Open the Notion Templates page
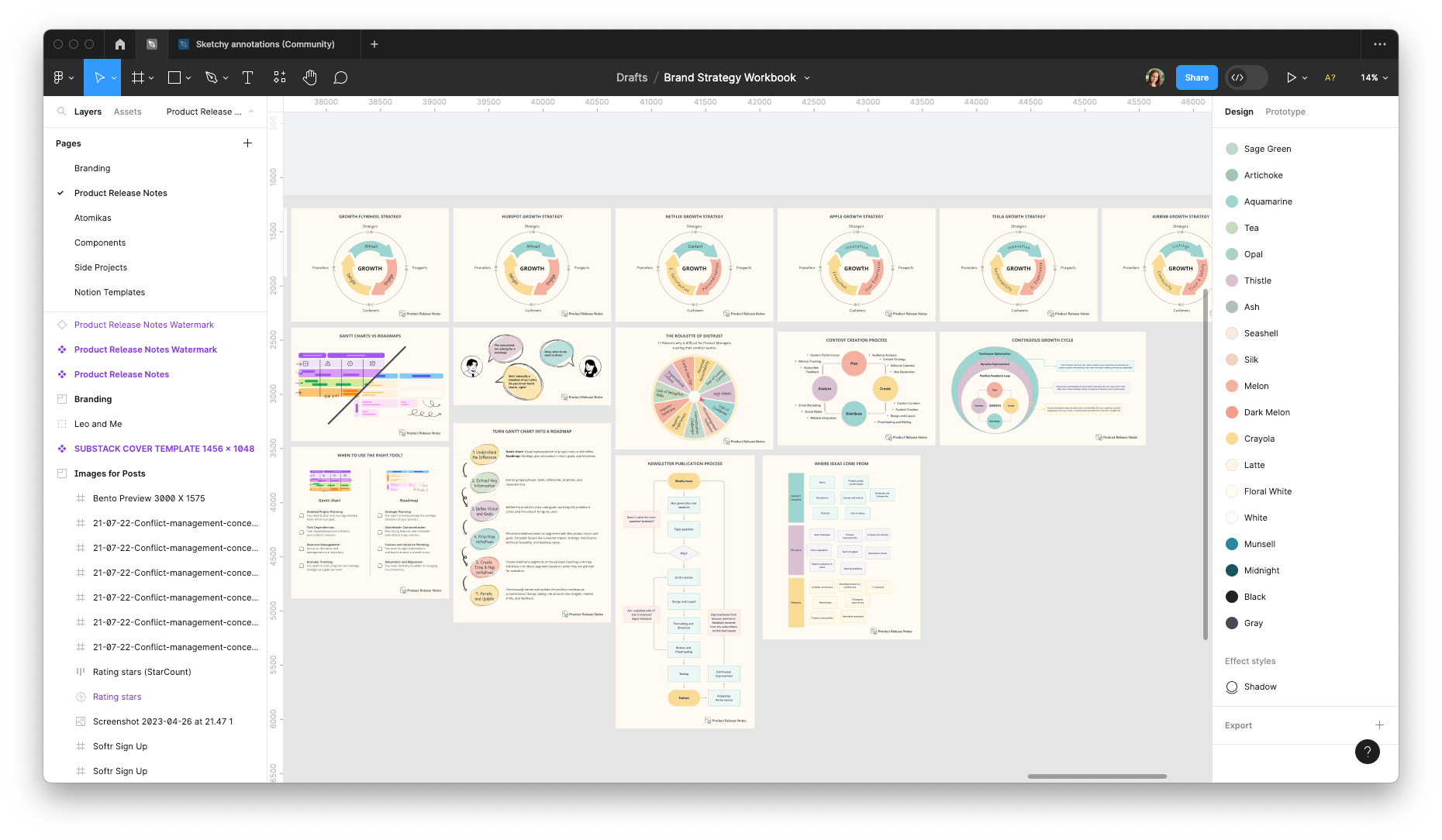 click(109, 292)
